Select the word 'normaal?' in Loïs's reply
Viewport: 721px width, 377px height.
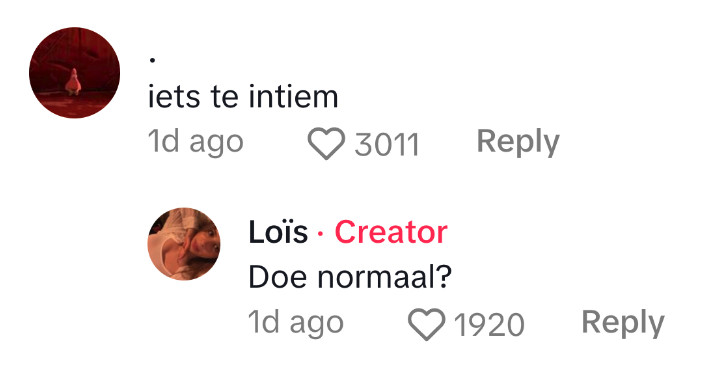tap(385, 278)
